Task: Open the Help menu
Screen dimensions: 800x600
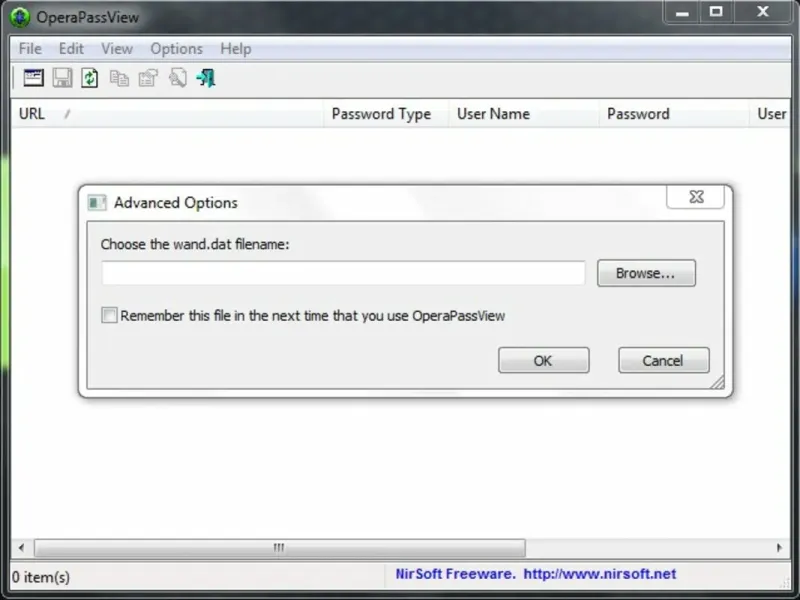Action: point(236,49)
